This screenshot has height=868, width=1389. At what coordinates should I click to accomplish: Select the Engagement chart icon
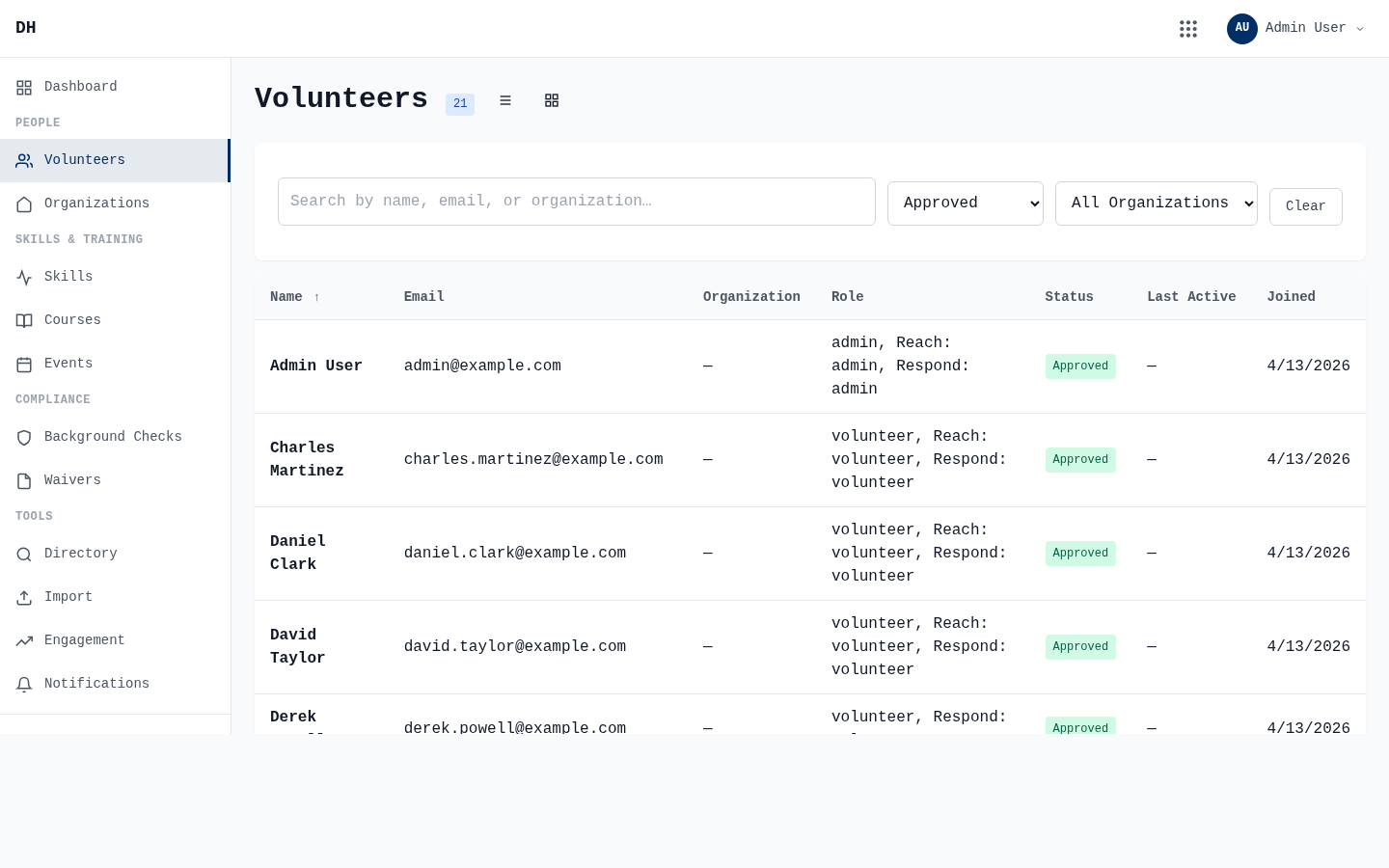point(24,640)
